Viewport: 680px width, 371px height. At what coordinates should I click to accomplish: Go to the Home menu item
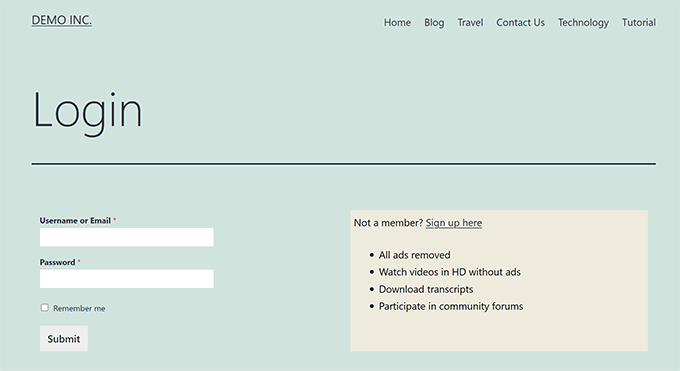(397, 23)
